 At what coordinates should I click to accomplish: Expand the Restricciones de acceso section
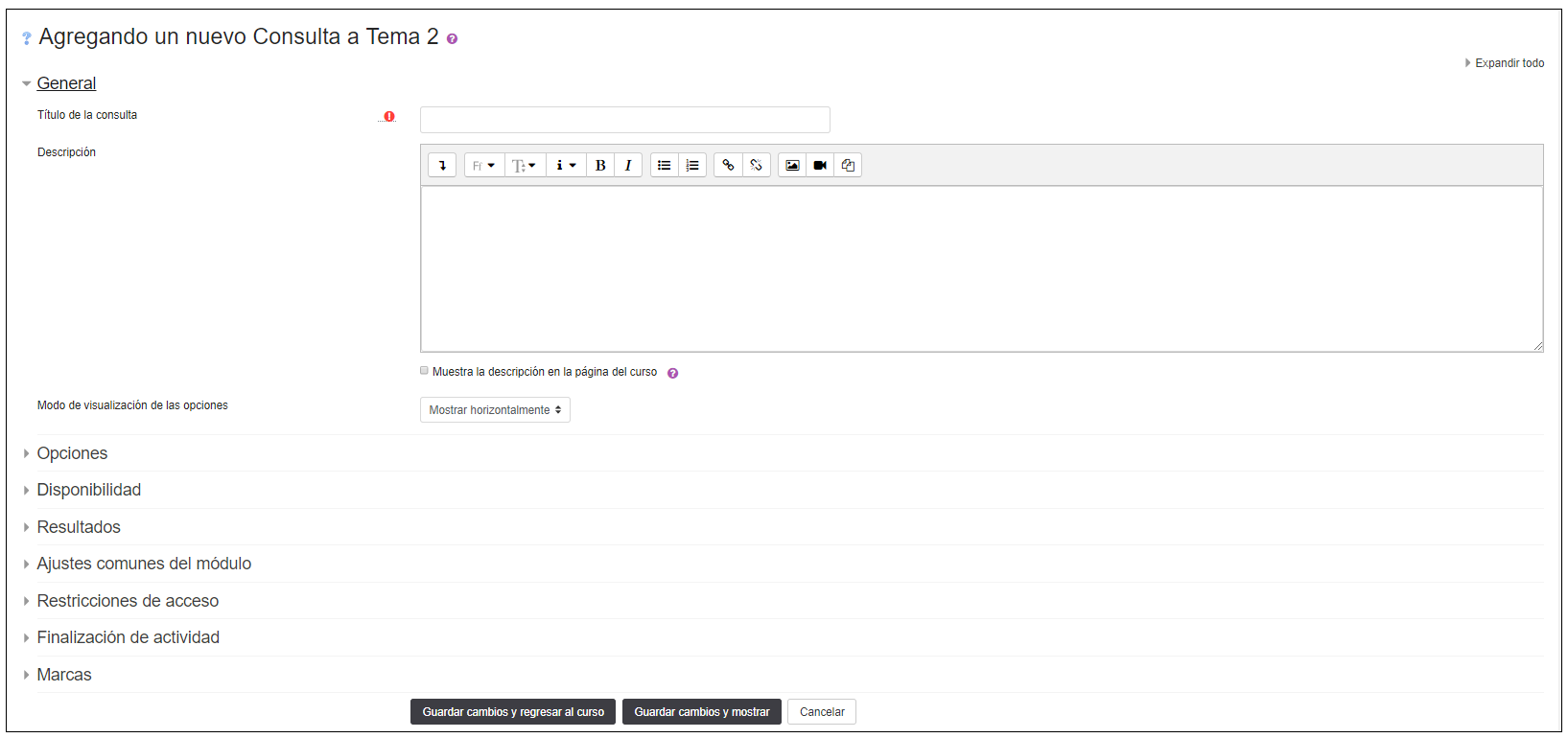point(128,601)
